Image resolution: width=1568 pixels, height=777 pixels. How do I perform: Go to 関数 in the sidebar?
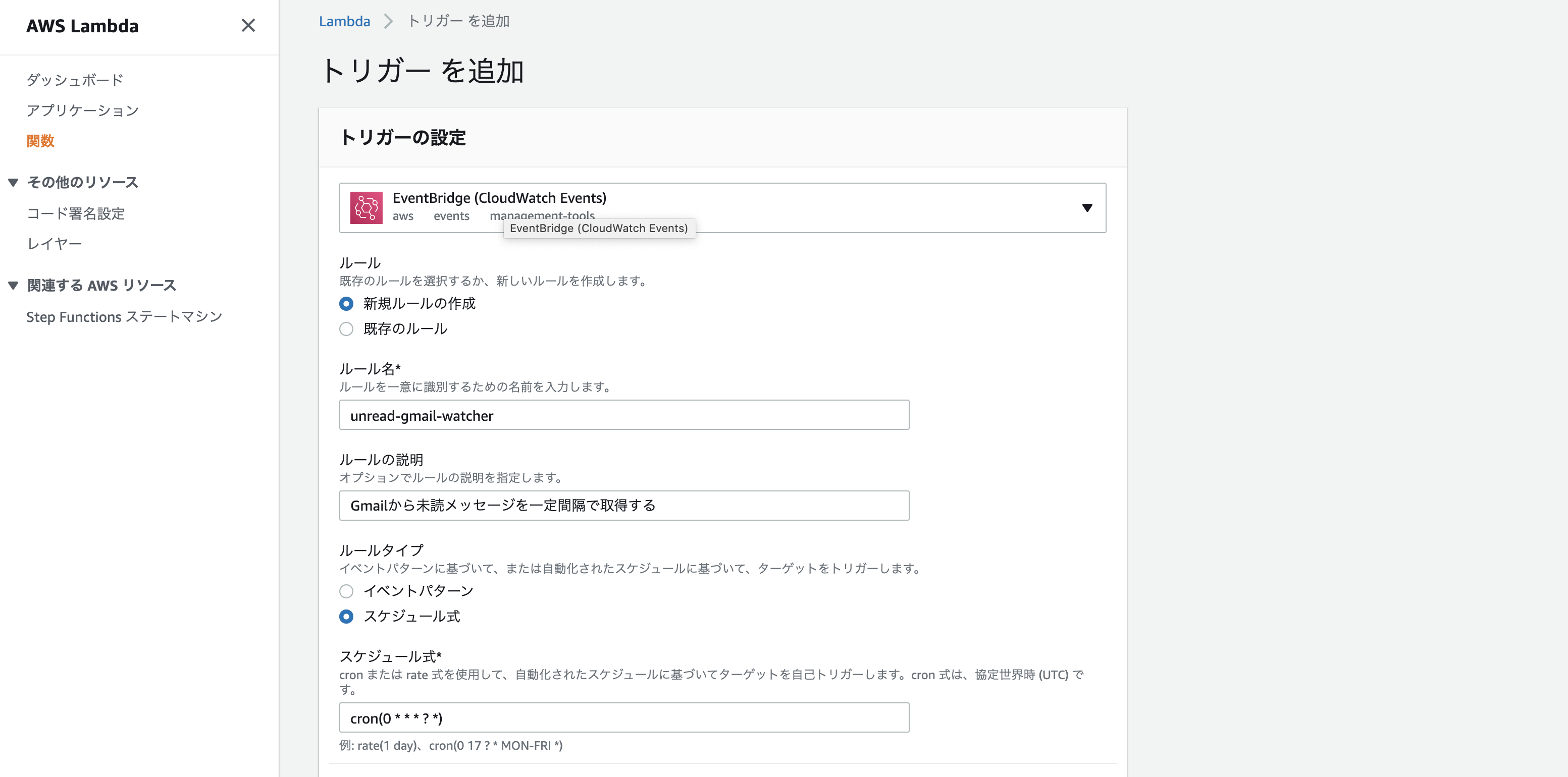pos(40,141)
